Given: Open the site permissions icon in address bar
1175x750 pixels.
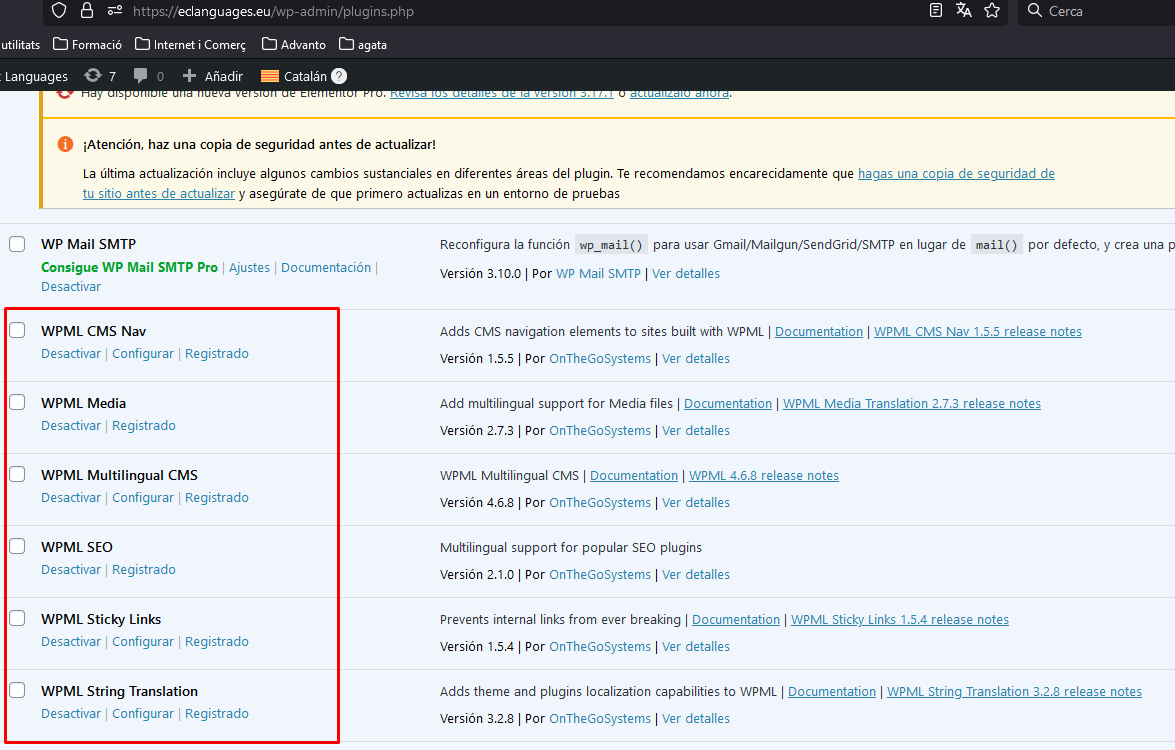Looking at the screenshot, I should pos(115,10).
